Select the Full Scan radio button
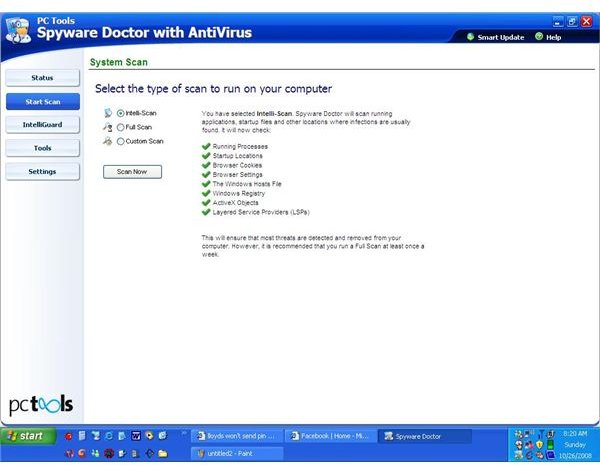600x466 pixels. coord(121,127)
